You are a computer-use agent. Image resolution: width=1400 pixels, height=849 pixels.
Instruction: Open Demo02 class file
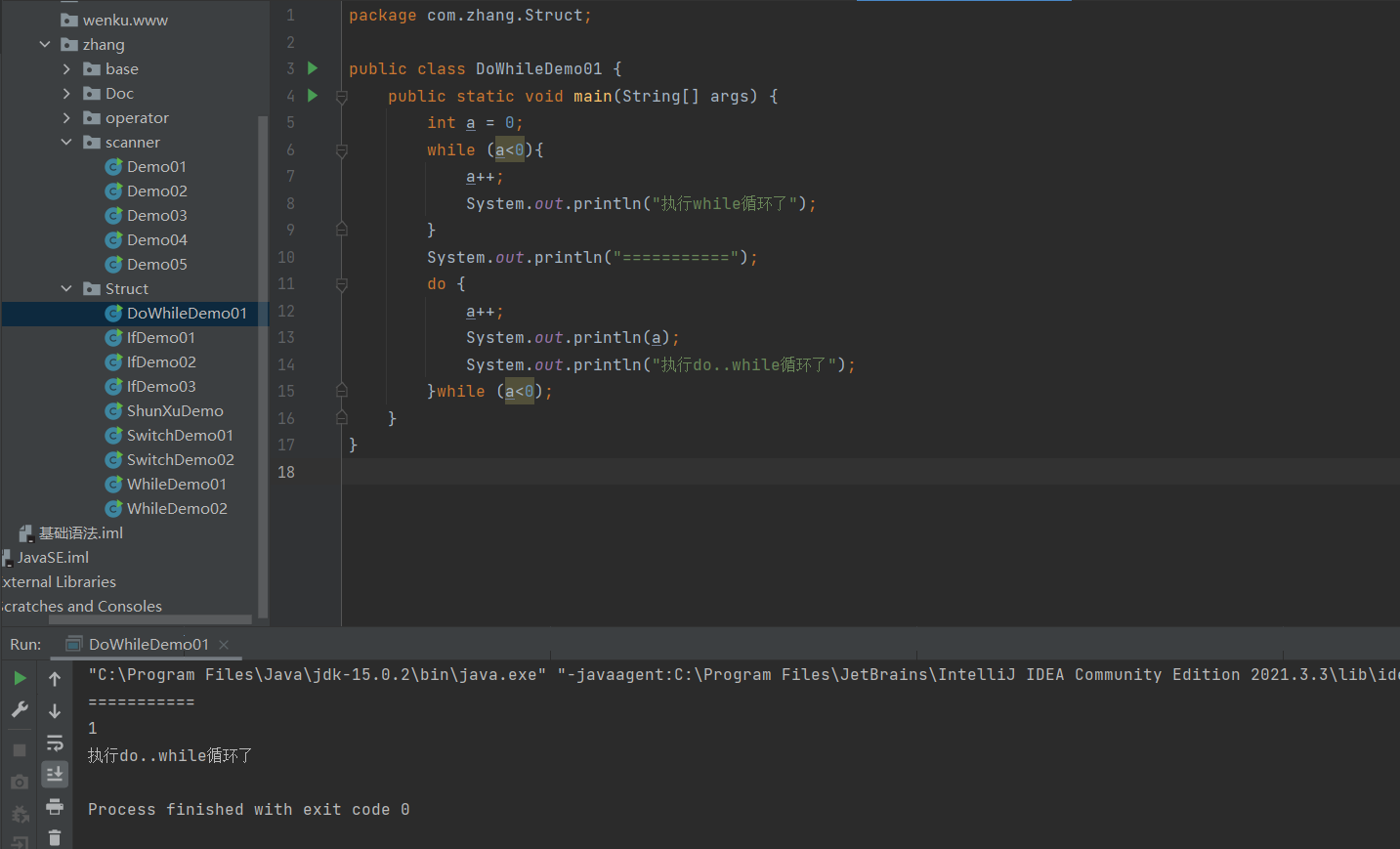[156, 191]
